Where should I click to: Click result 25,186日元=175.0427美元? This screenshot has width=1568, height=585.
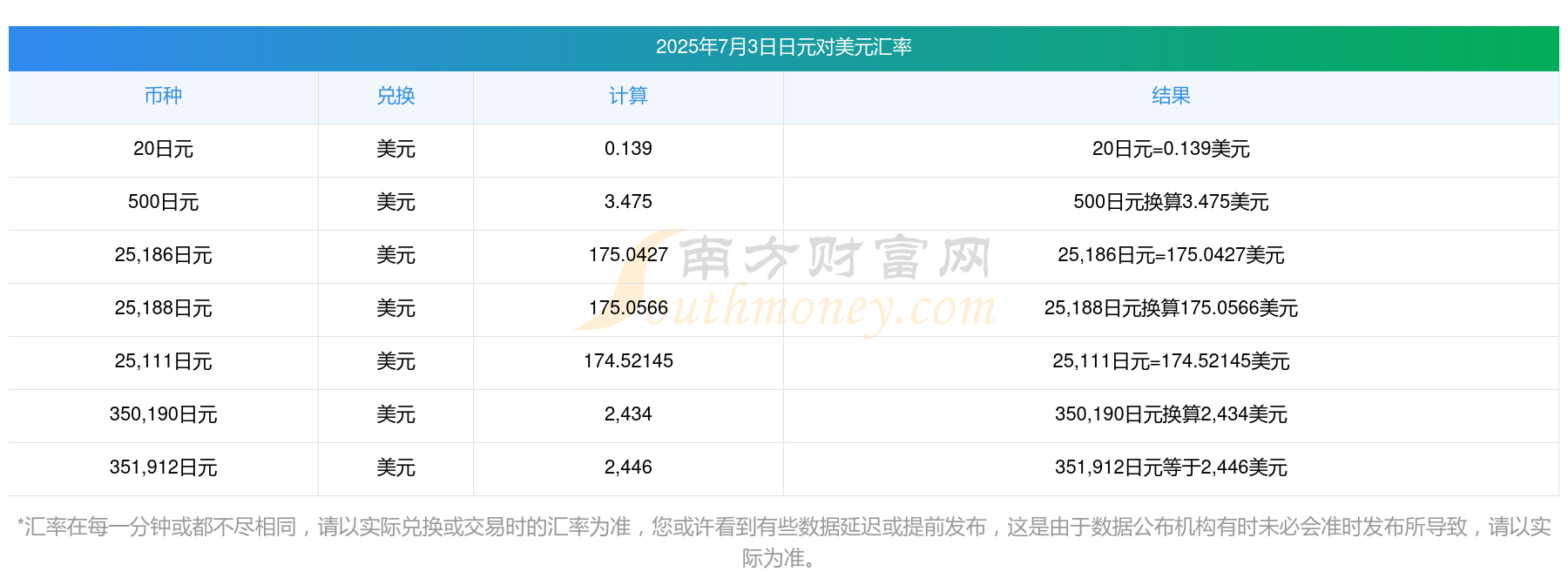1171,255
